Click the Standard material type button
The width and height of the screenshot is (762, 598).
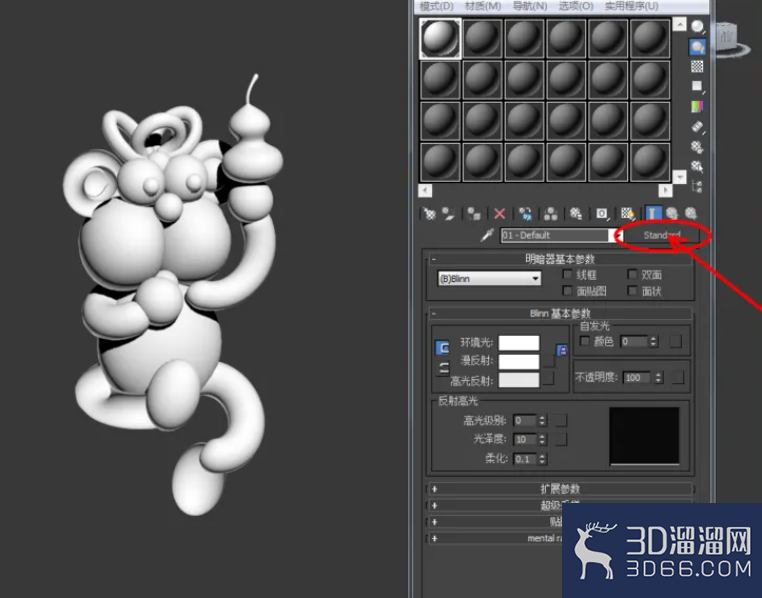tap(662, 235)
